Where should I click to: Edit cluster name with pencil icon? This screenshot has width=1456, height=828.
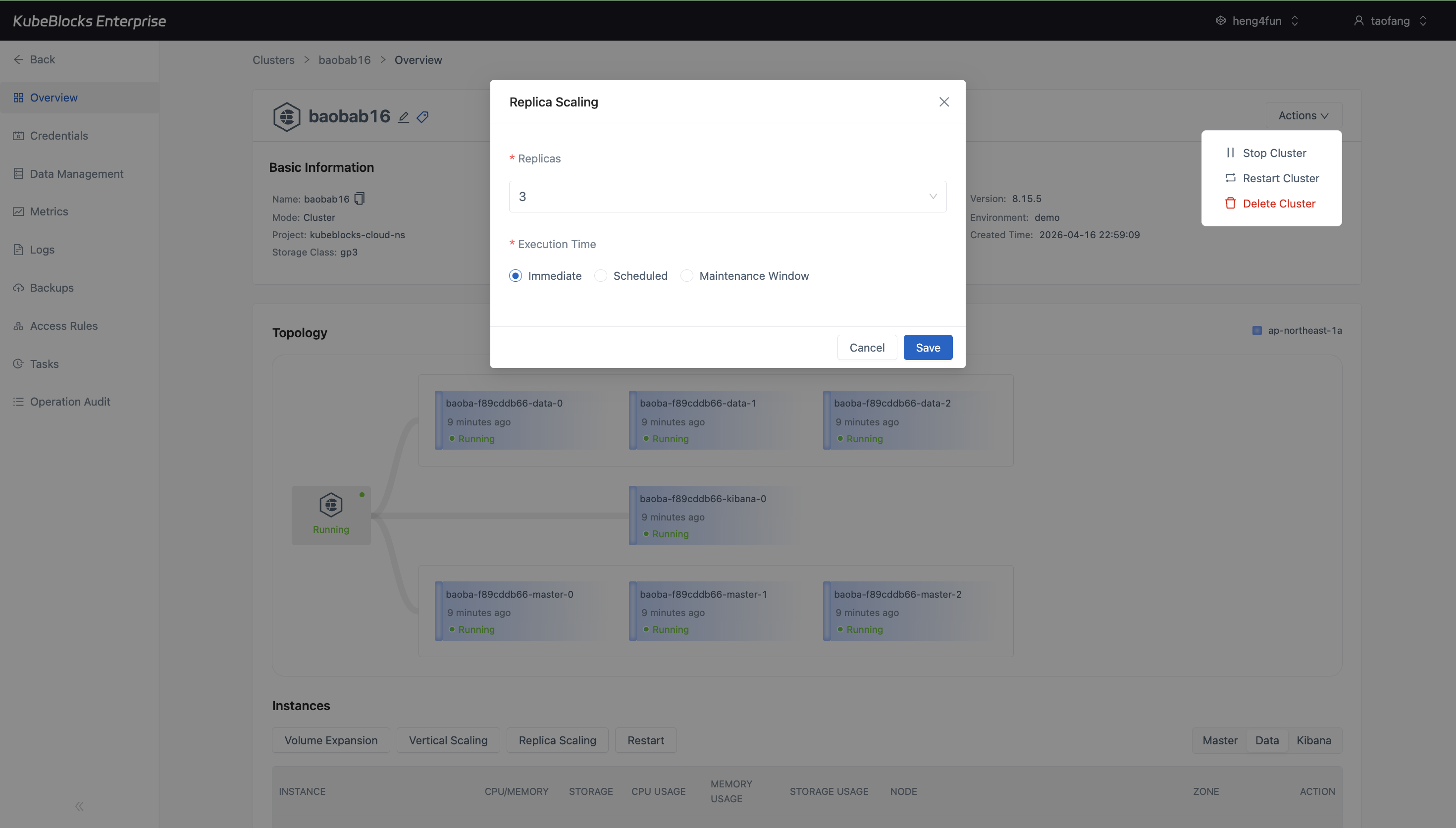(x=403, y=117)
